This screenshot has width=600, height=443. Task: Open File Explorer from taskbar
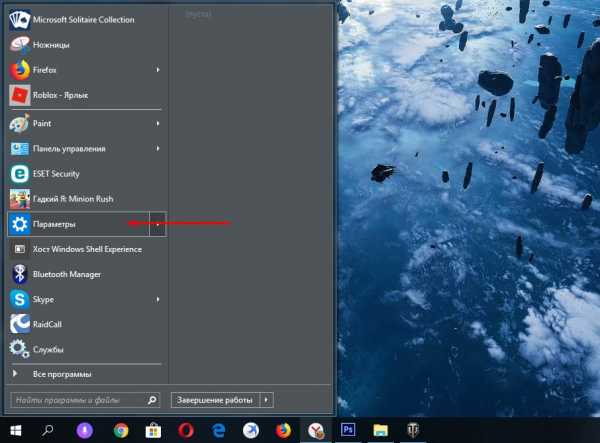pyautogui.click(x=380, y=431)
